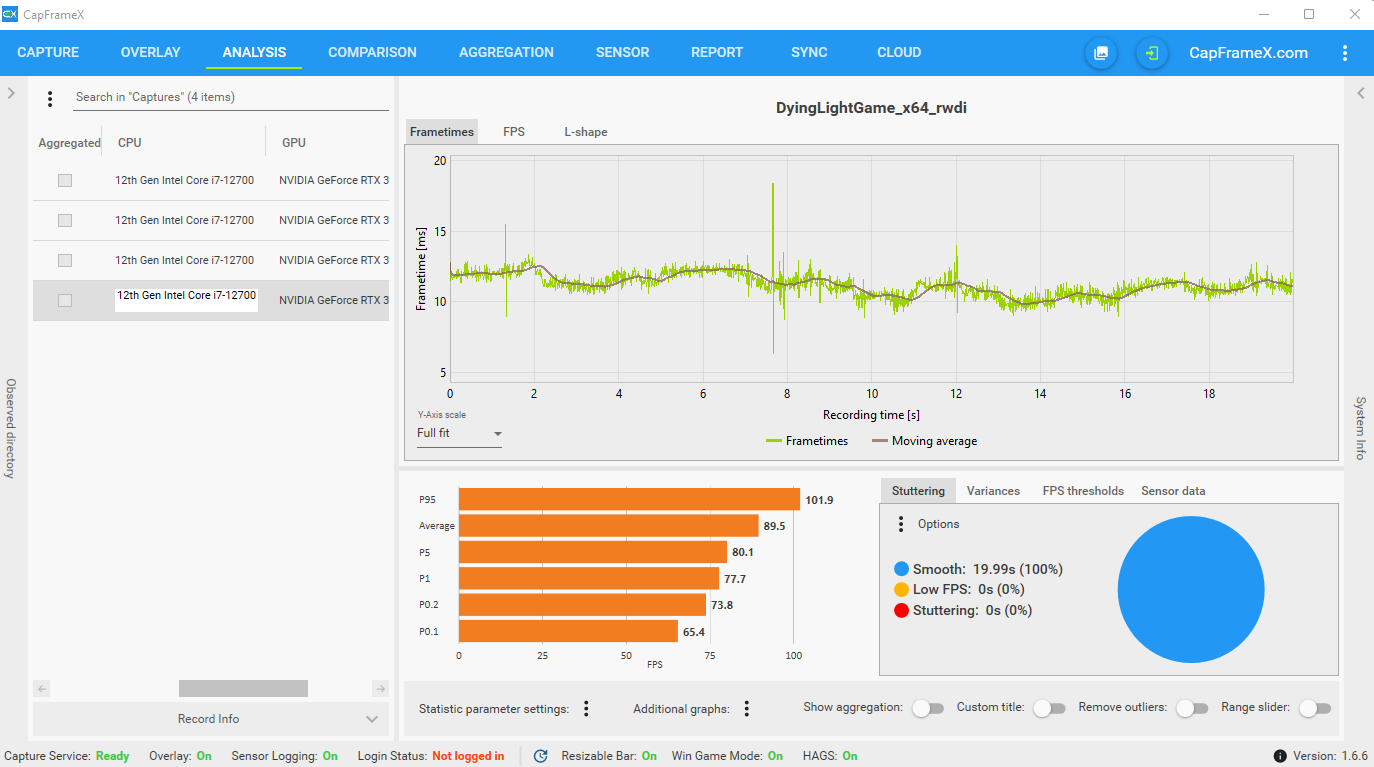Click the horizontal scrollbar thumb under captures
The height and width of the screenshot is (767, 1374).
(243, 689)
